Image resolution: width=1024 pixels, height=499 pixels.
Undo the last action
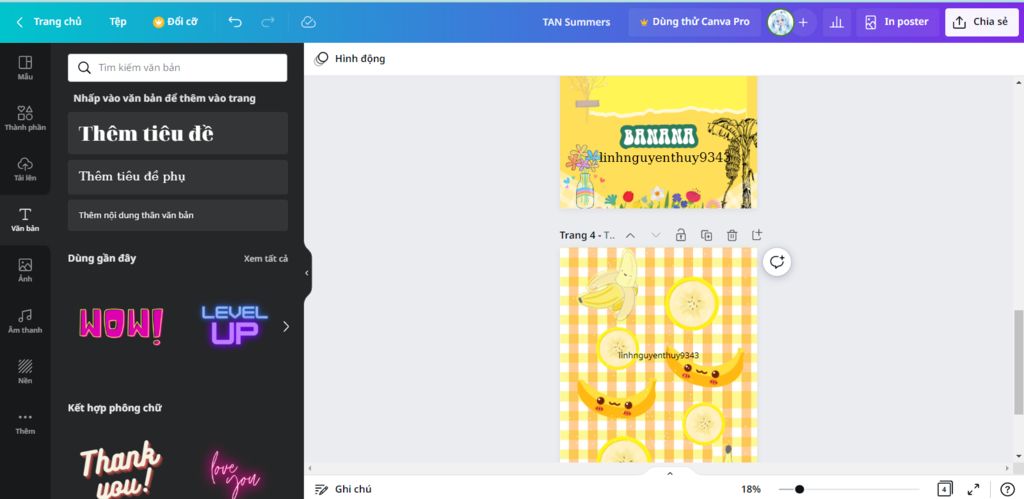click(x=235, y=22)
